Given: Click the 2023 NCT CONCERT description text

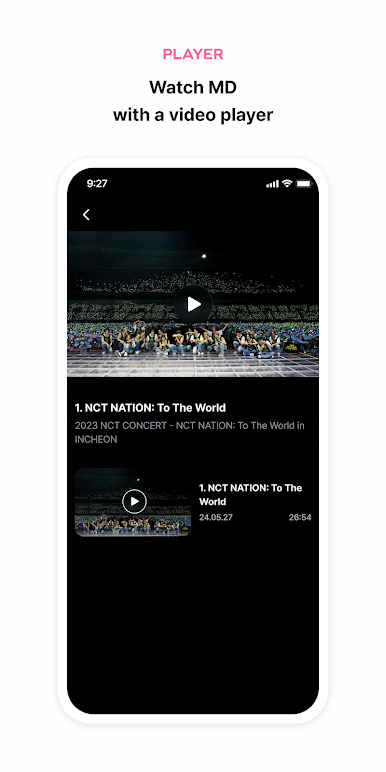Looking at the screenshot, I should coord(190,432).
